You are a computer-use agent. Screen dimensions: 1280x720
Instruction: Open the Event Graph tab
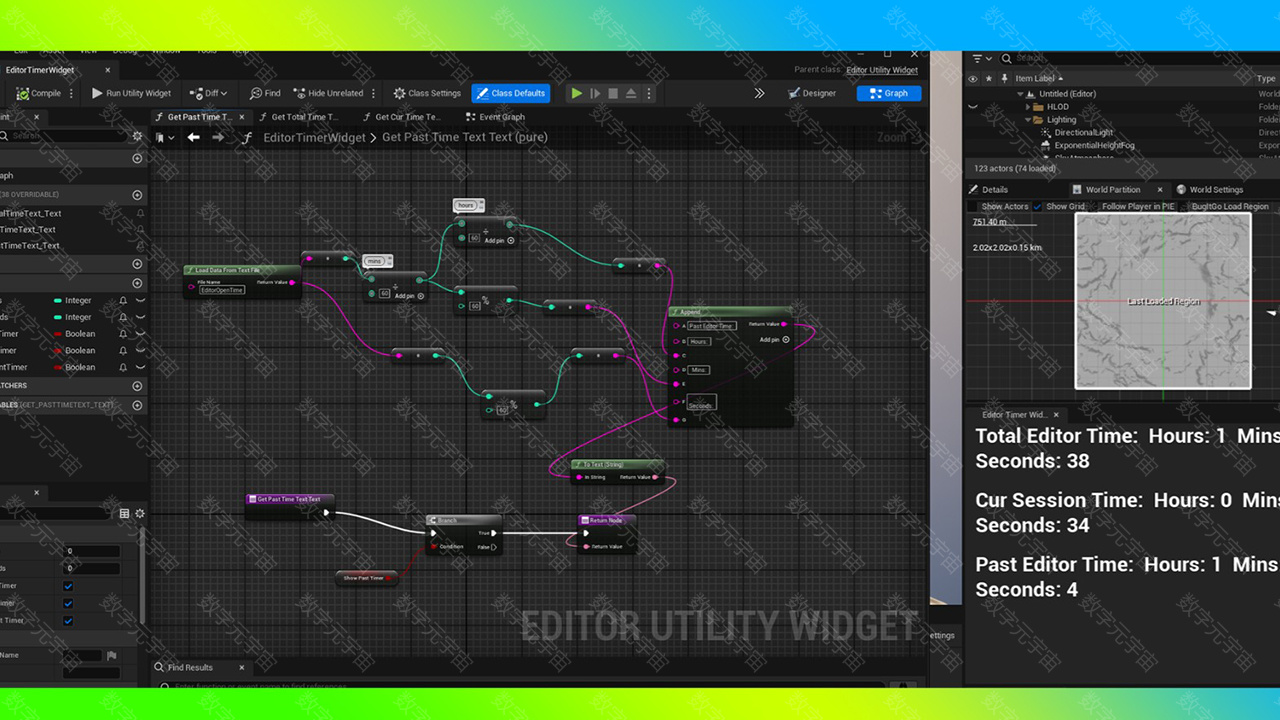pyautogui.click(x=495, y=117)
